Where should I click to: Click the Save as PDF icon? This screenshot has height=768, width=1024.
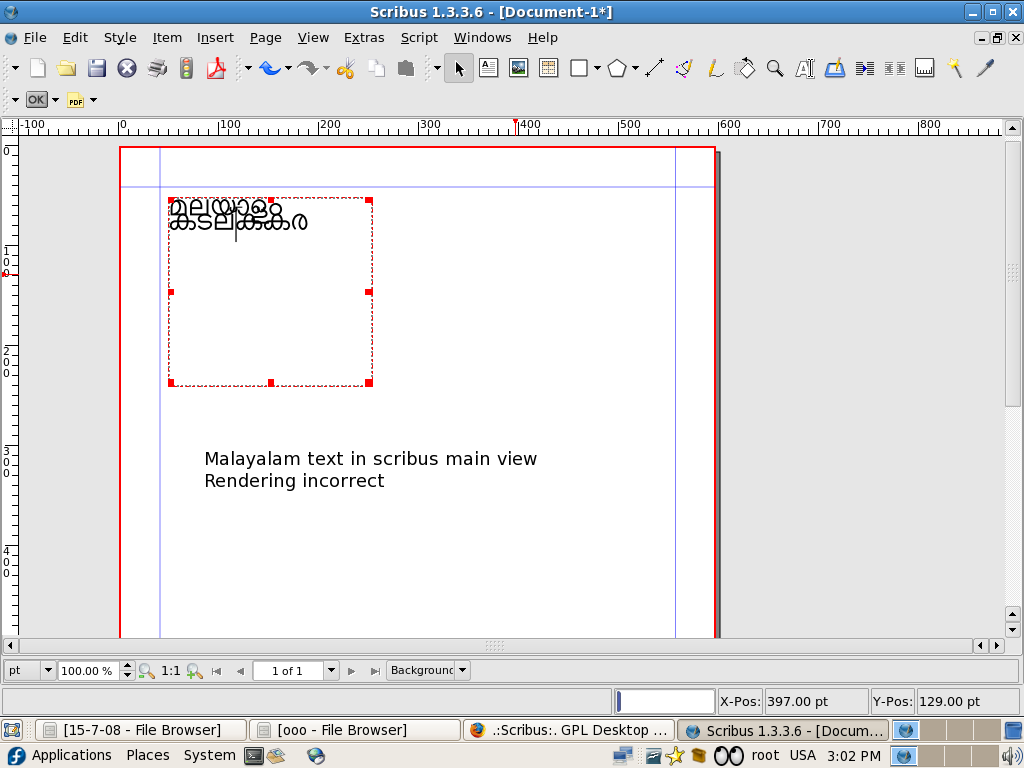[x=216, y=68]
